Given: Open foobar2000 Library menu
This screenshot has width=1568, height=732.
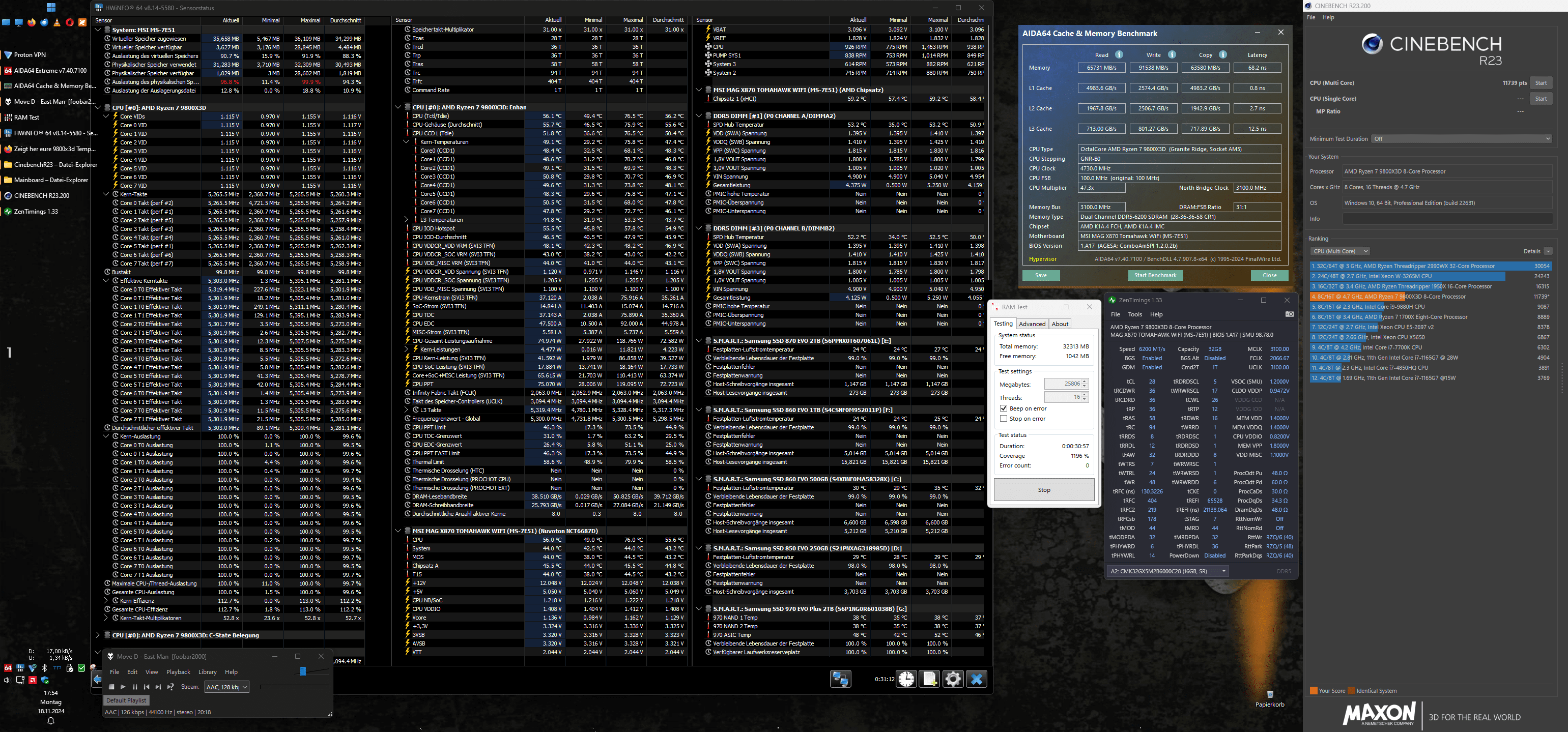Looking at the screenshot, I should 208,672.
